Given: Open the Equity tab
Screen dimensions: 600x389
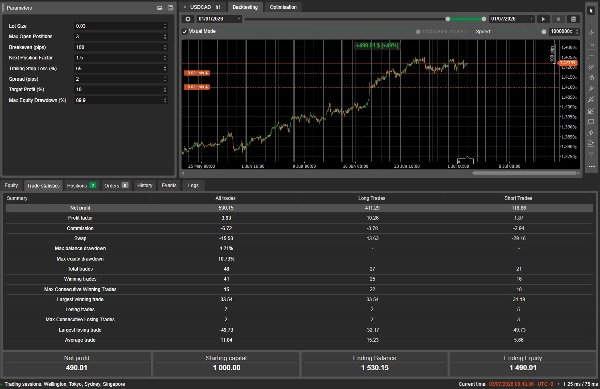Looking at the screenshot, I should (11, 186).
